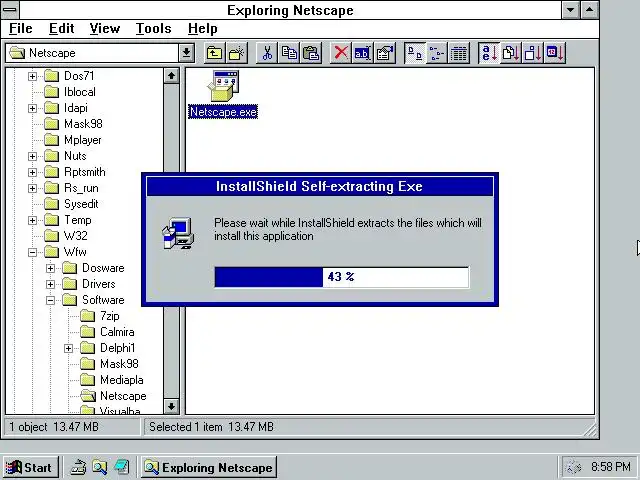Collapse the Wfw folder

click(32, 252)
